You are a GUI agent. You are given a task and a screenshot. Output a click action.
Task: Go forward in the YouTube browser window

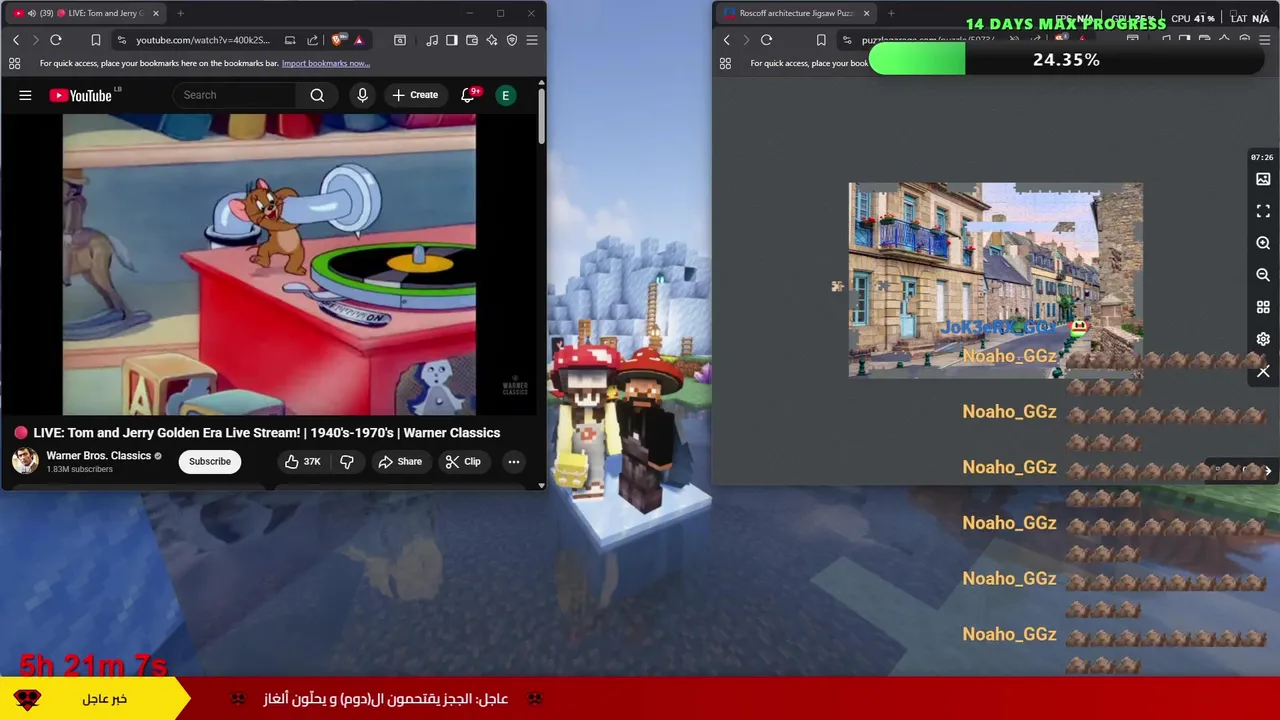35,40
